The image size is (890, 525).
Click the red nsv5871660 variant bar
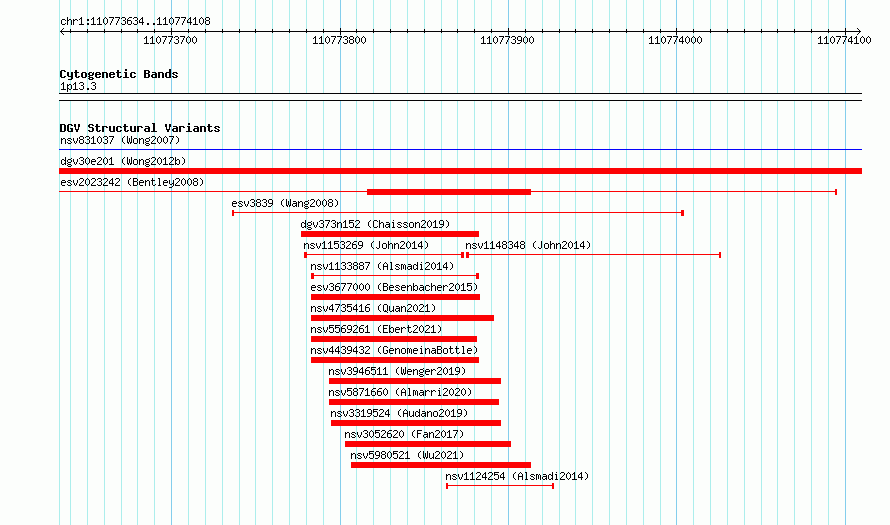[x=414, y=402]
